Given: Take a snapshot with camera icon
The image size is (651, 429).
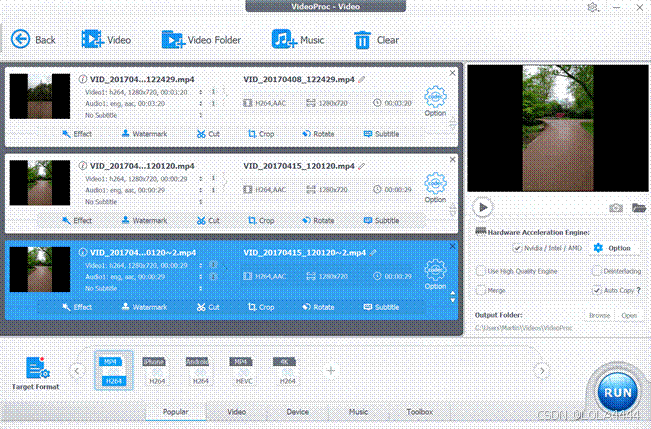Looking at the screenshot, I should (x=616, y=208).
